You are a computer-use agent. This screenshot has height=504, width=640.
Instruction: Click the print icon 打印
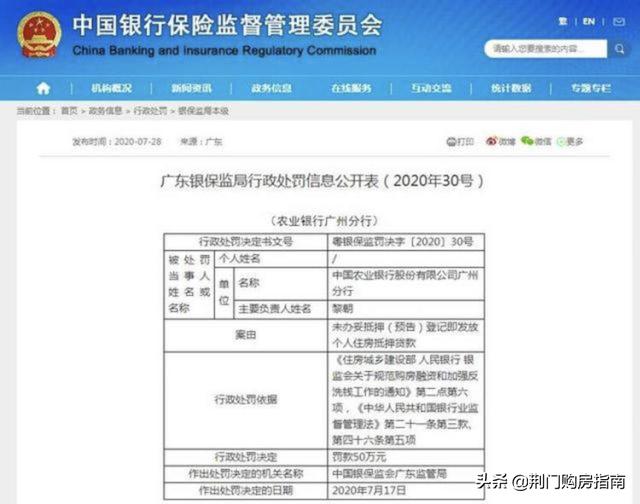[460, 142]
